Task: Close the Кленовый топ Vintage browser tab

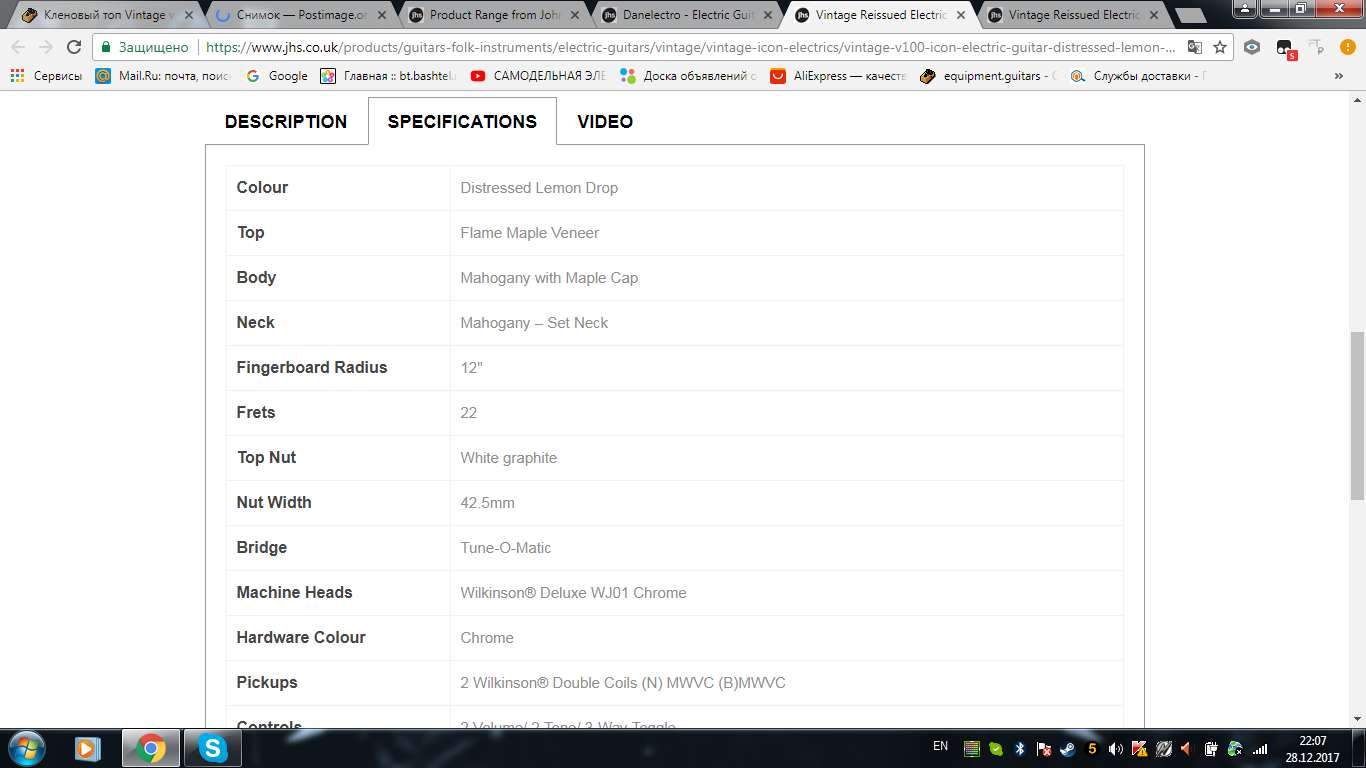Action: 188,15
